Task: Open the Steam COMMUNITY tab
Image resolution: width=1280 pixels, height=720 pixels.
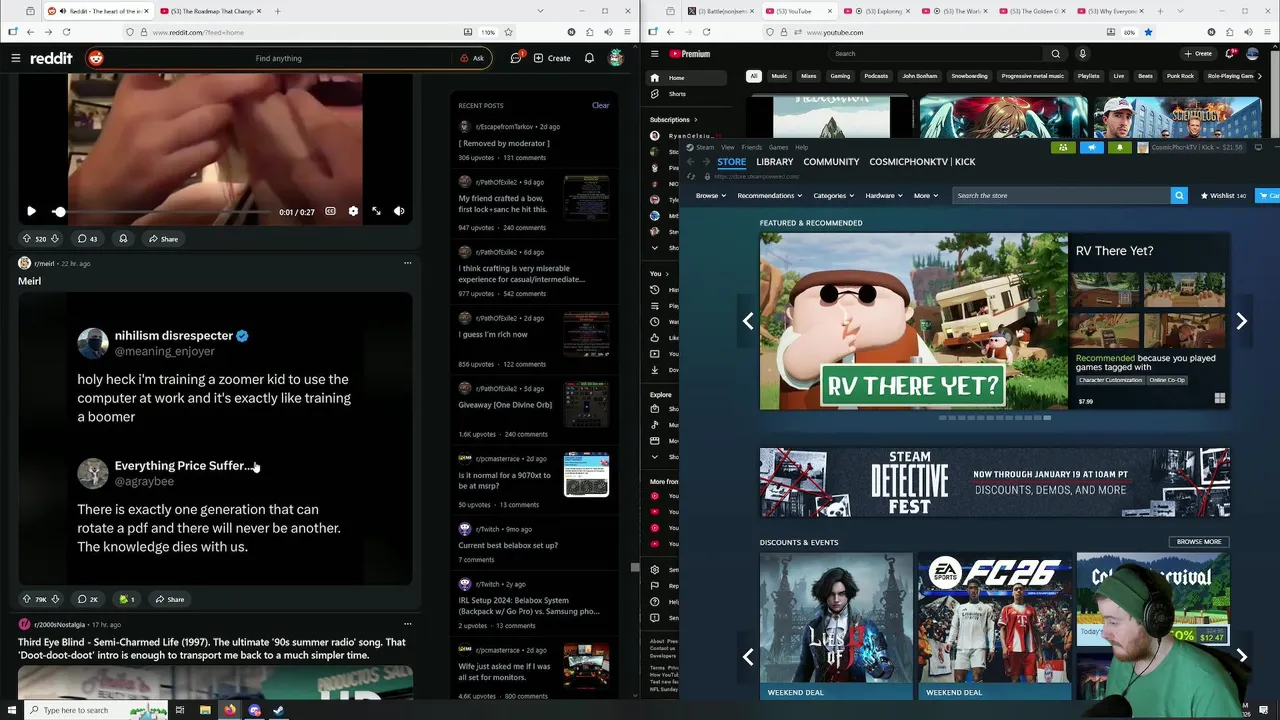Action: pos(831,162)
